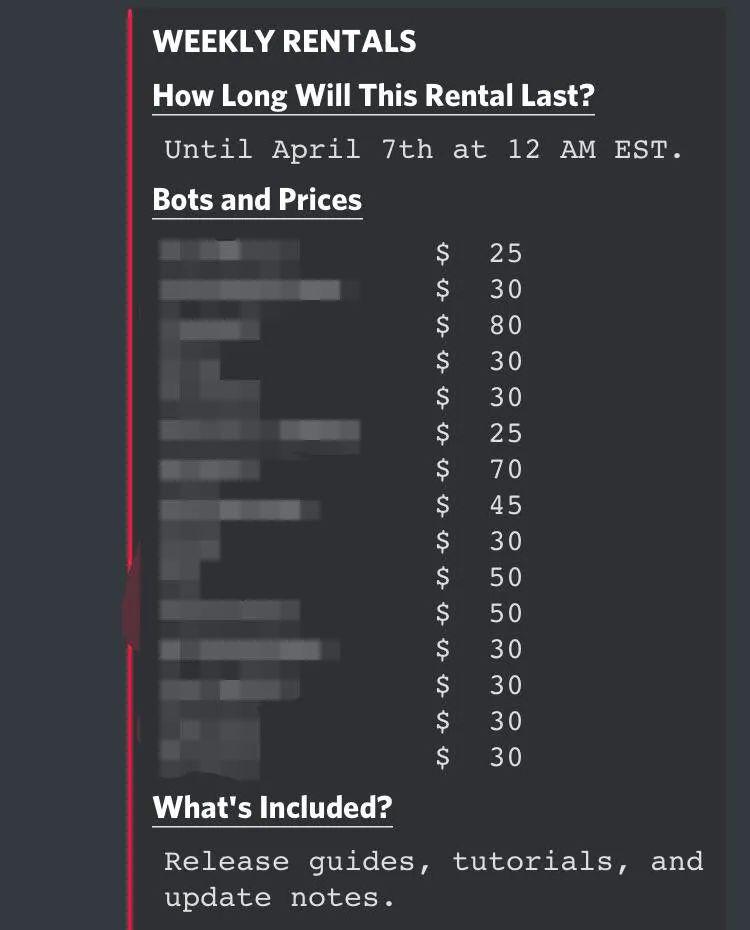Click the 'update notes.' text
This screenshot has width=750, height=930.
pos(279,898)
